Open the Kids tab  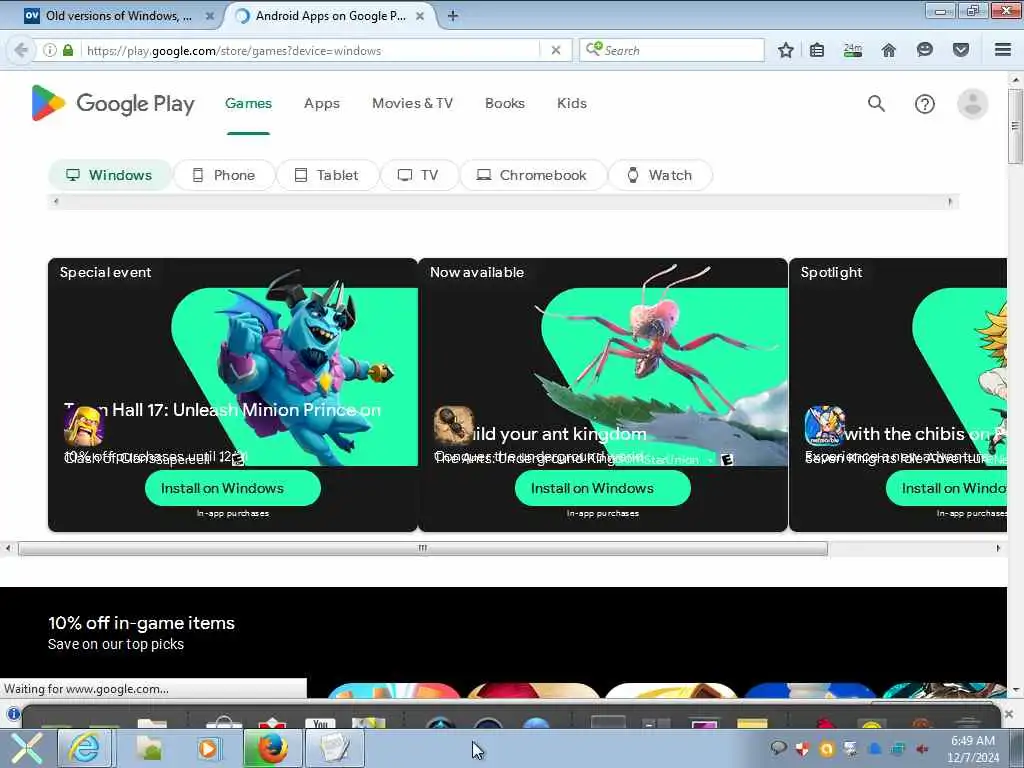(x=572, y=103)
